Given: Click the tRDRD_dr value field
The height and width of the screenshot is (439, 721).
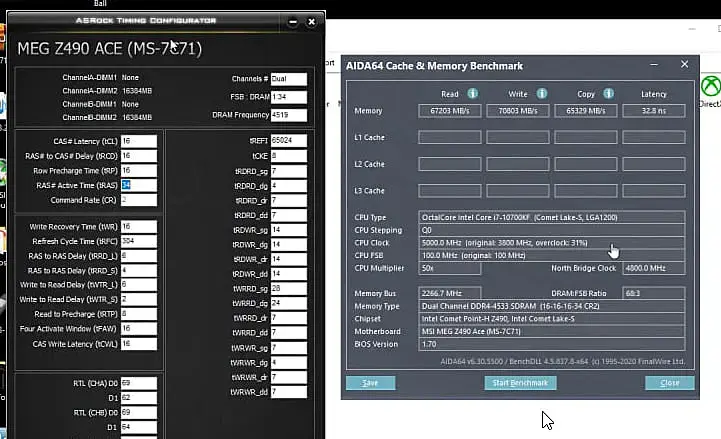Looking at the screenshot, I should click(x=289, y=201).
